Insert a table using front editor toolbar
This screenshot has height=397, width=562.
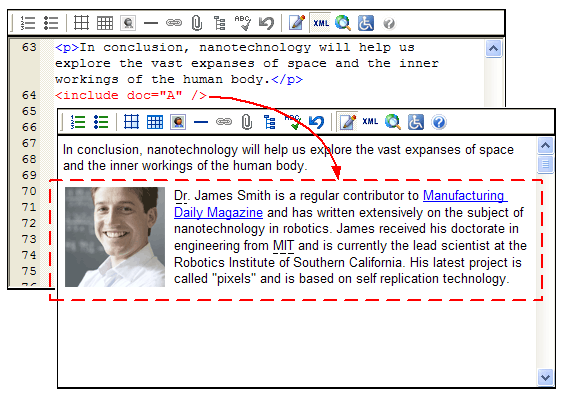pyautogui.click(x=131, y=122)
